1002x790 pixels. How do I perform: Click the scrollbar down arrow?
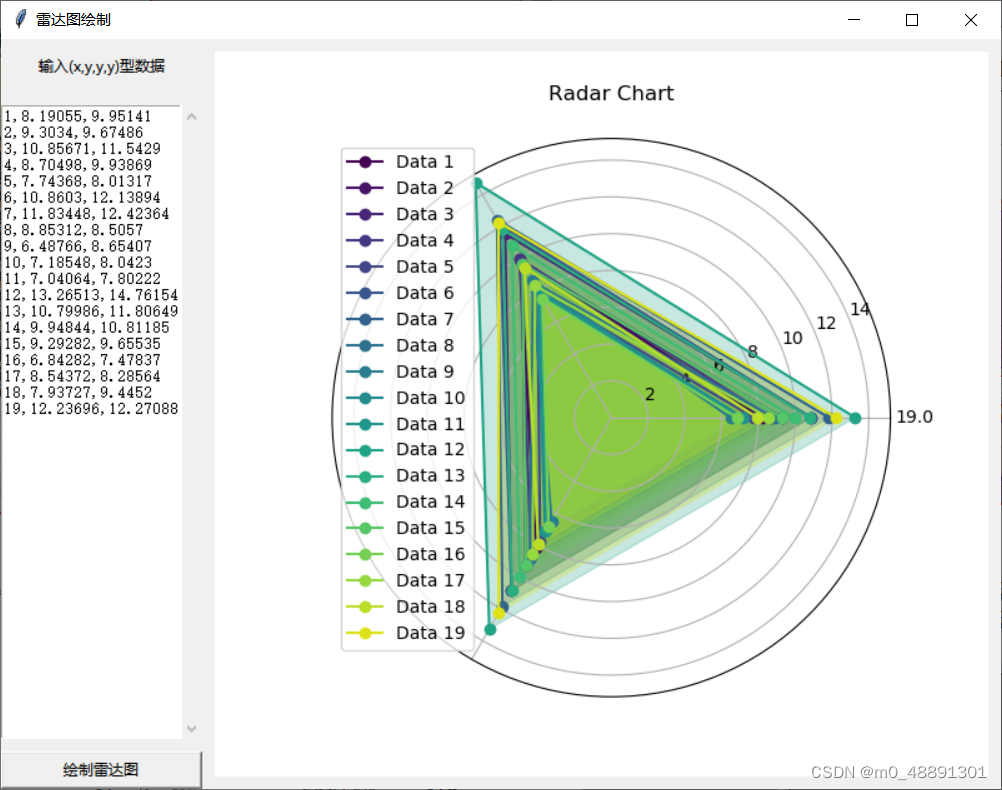(x=191, y=729)
